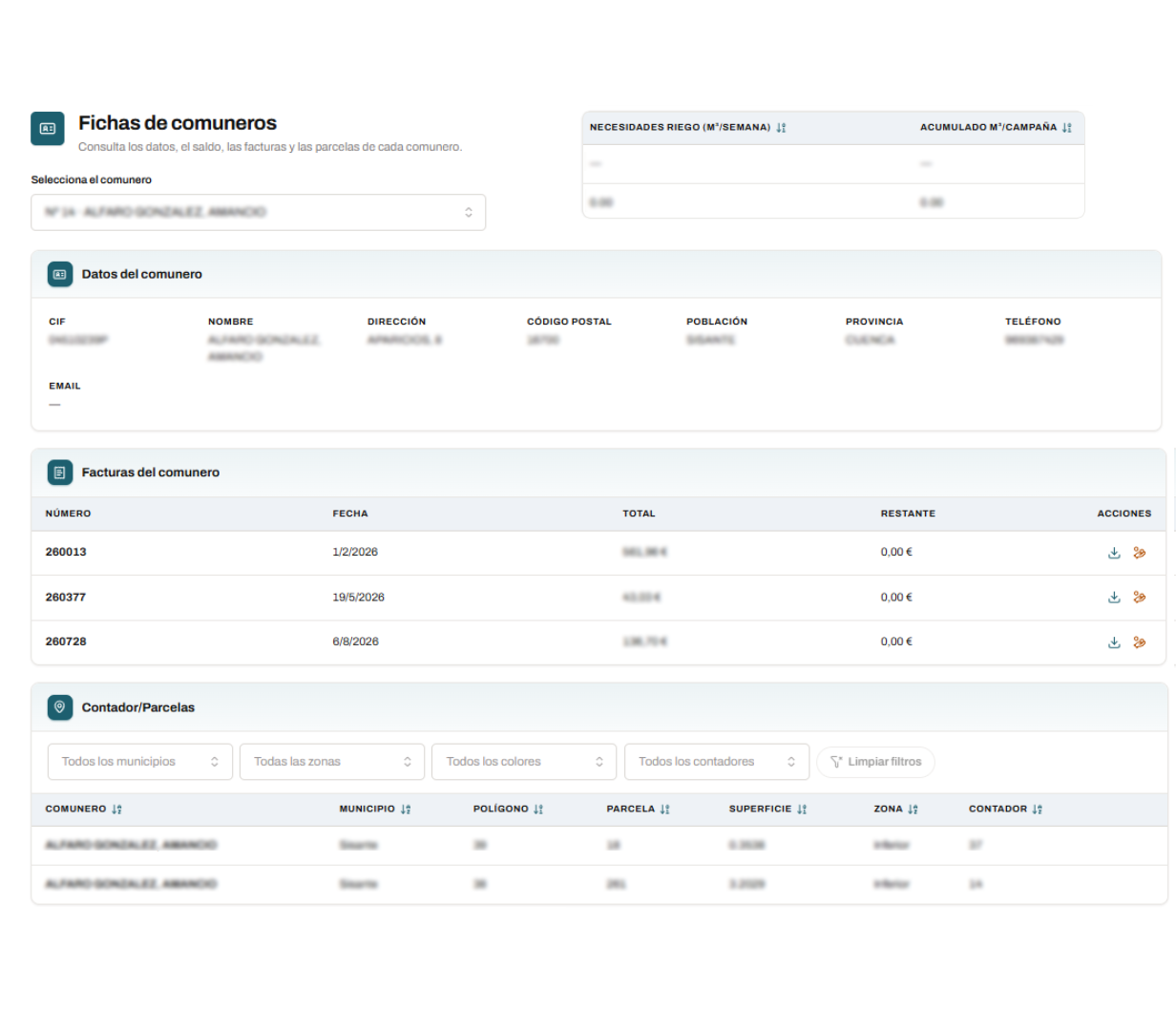The height and width of the screenshot is (1031, 1176).
Task: Sort parcels table by Superficie
Action: click(802, 810)
